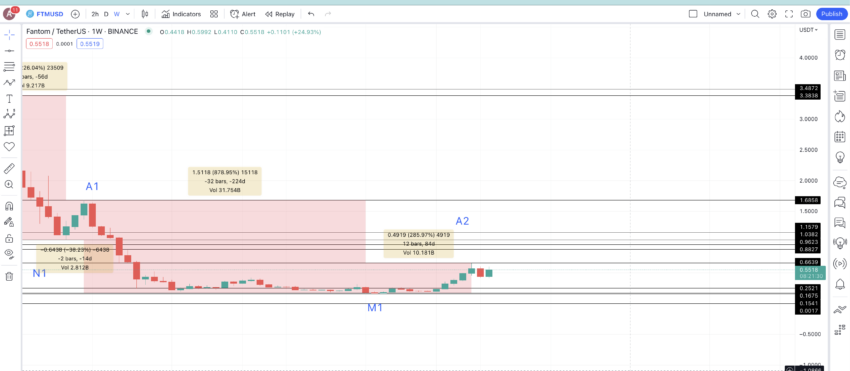Toggle stay in drawing mode
This screenshot has height=371, width=850.
(x=9, y=222)
